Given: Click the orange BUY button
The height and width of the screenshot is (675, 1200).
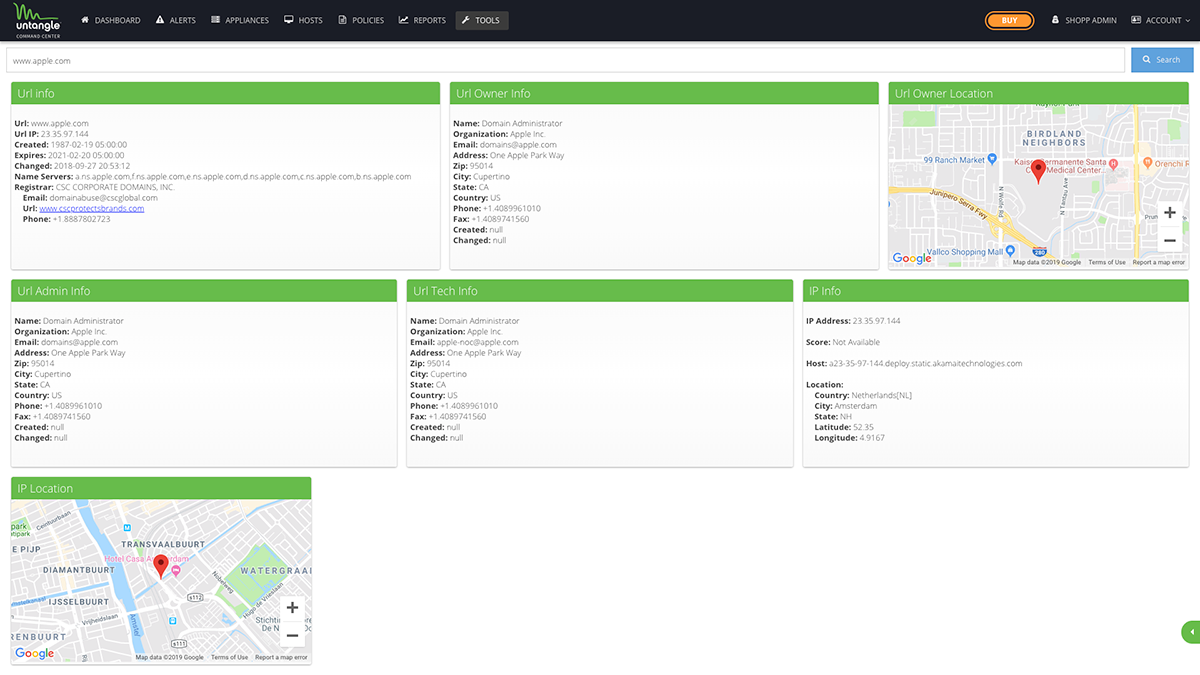Looking at the screenshot, I should (x=1010, y=20).
